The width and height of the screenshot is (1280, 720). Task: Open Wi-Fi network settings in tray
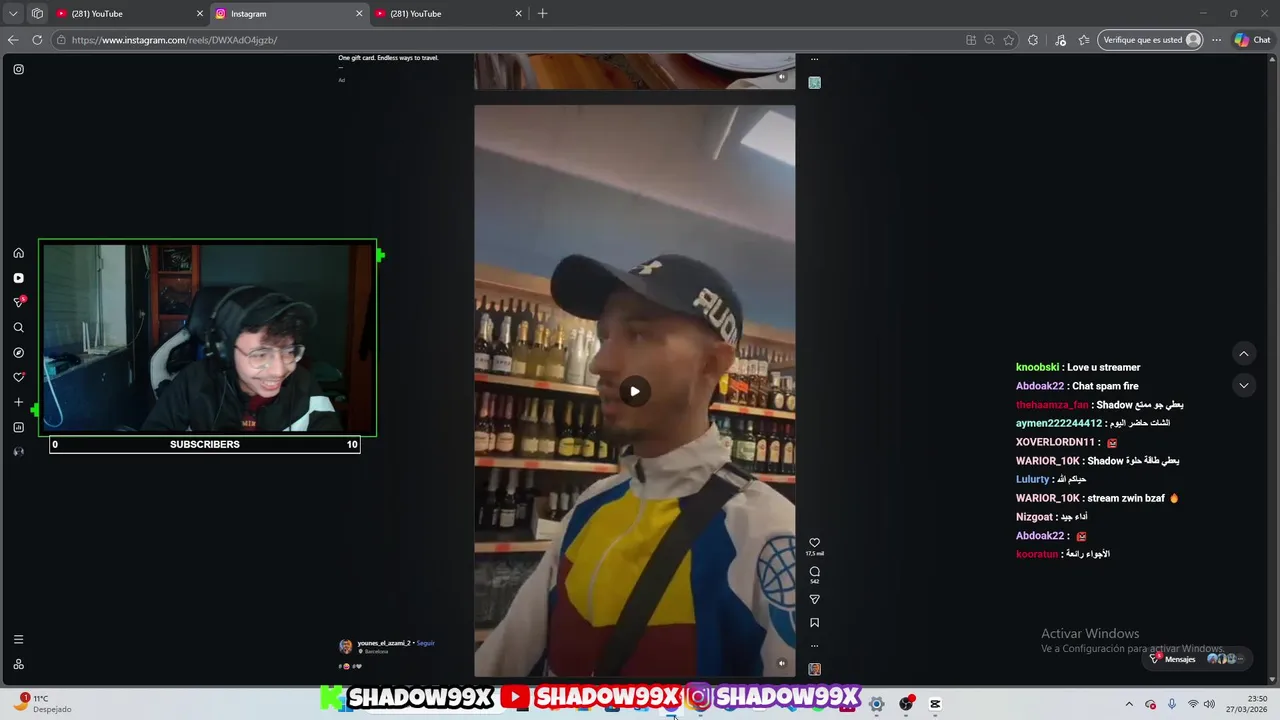click(1192, 704)
